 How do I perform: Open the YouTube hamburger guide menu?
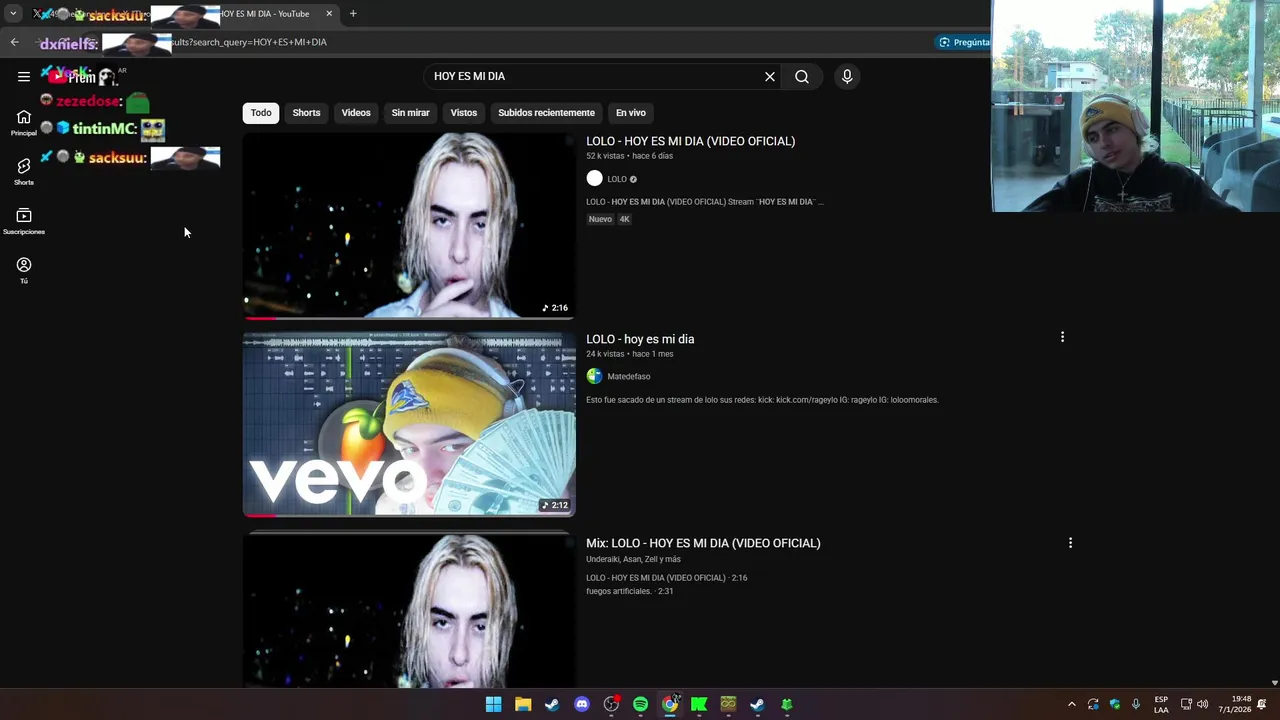pyautogui.click(x=24, y=76)
